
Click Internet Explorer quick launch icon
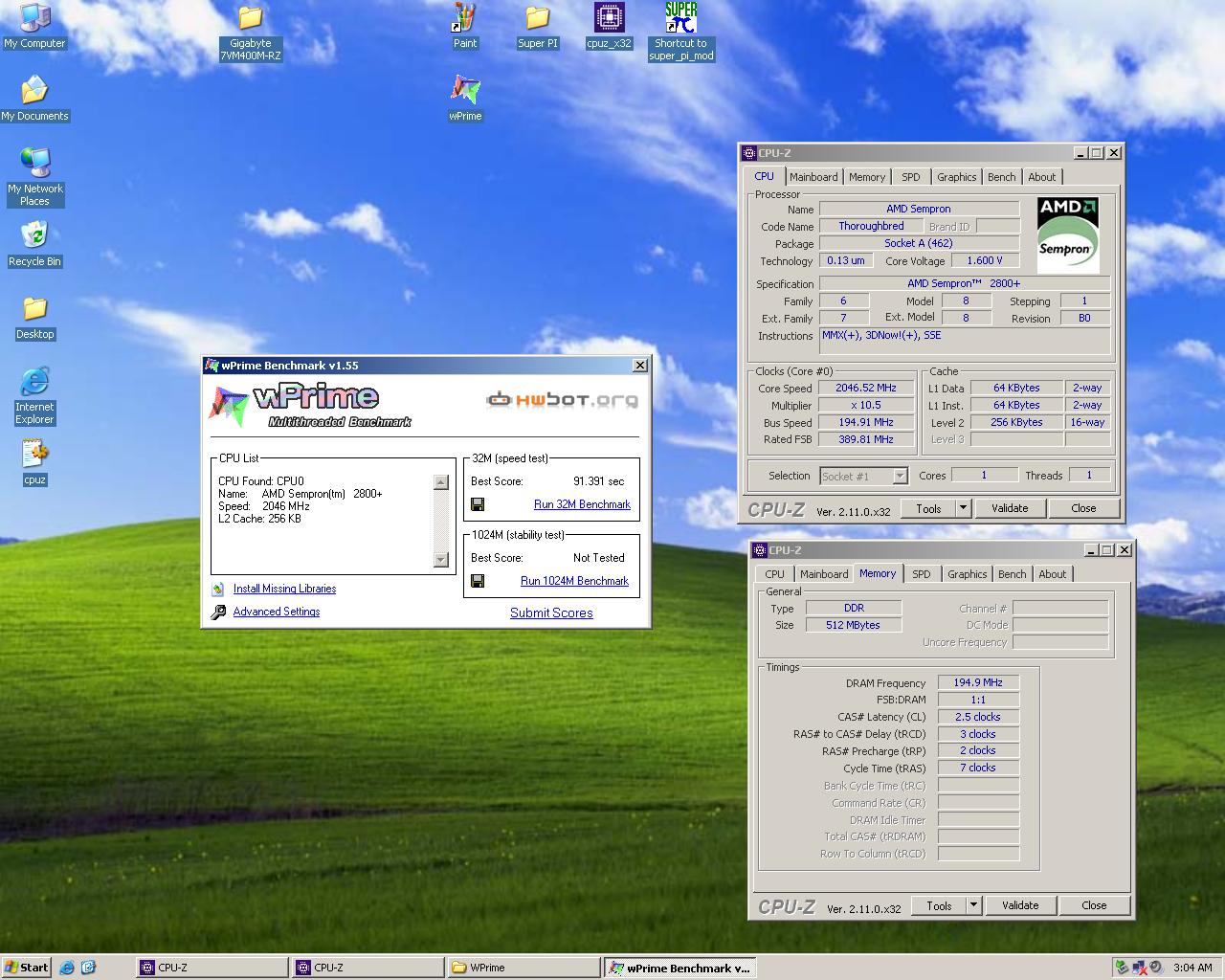(67, 968)
